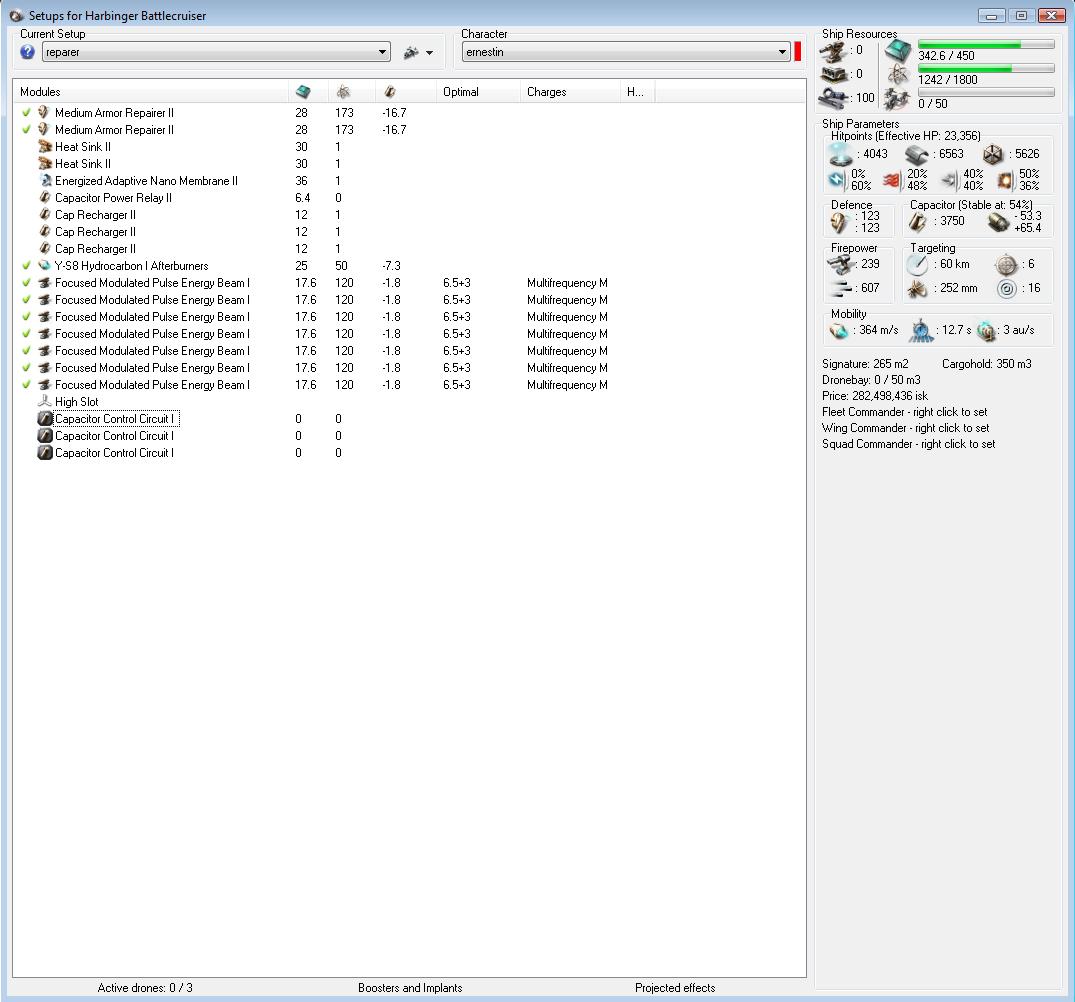Click the structure hitpoints icon showing 5626

(993, 154)
